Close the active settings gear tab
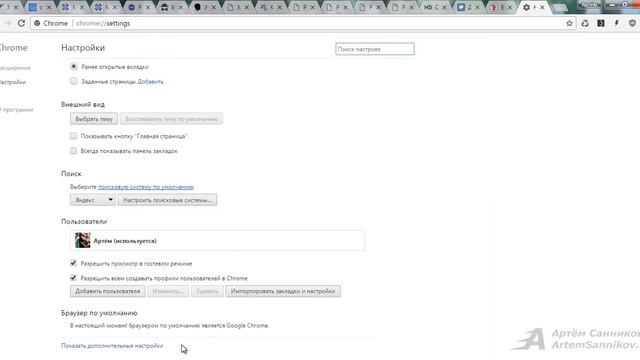Screen dimensions: 640x360 pyautogui.click(x=542, y=7)
